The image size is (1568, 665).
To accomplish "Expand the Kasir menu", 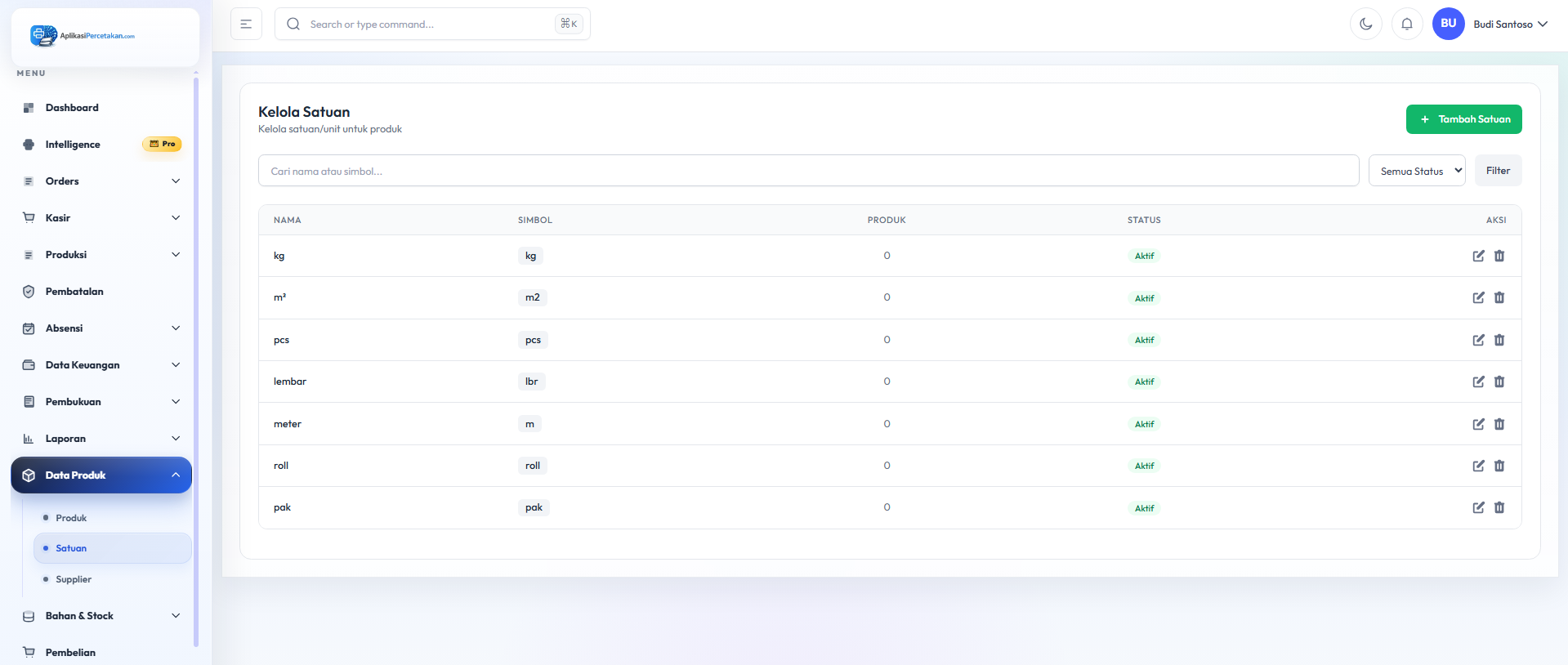I will (101, 218).
